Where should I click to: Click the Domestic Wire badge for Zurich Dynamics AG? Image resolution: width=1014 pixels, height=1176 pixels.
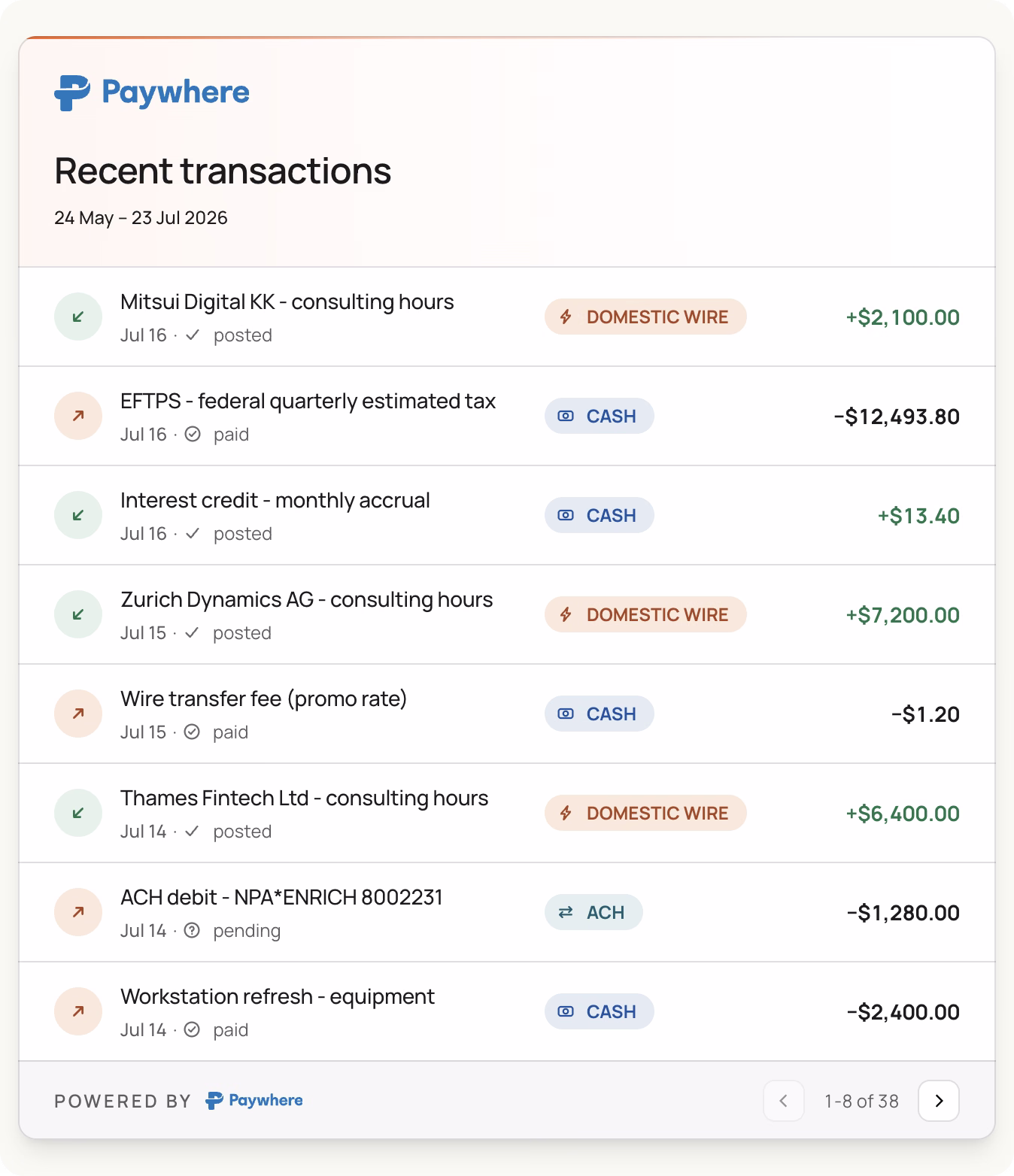645,614
